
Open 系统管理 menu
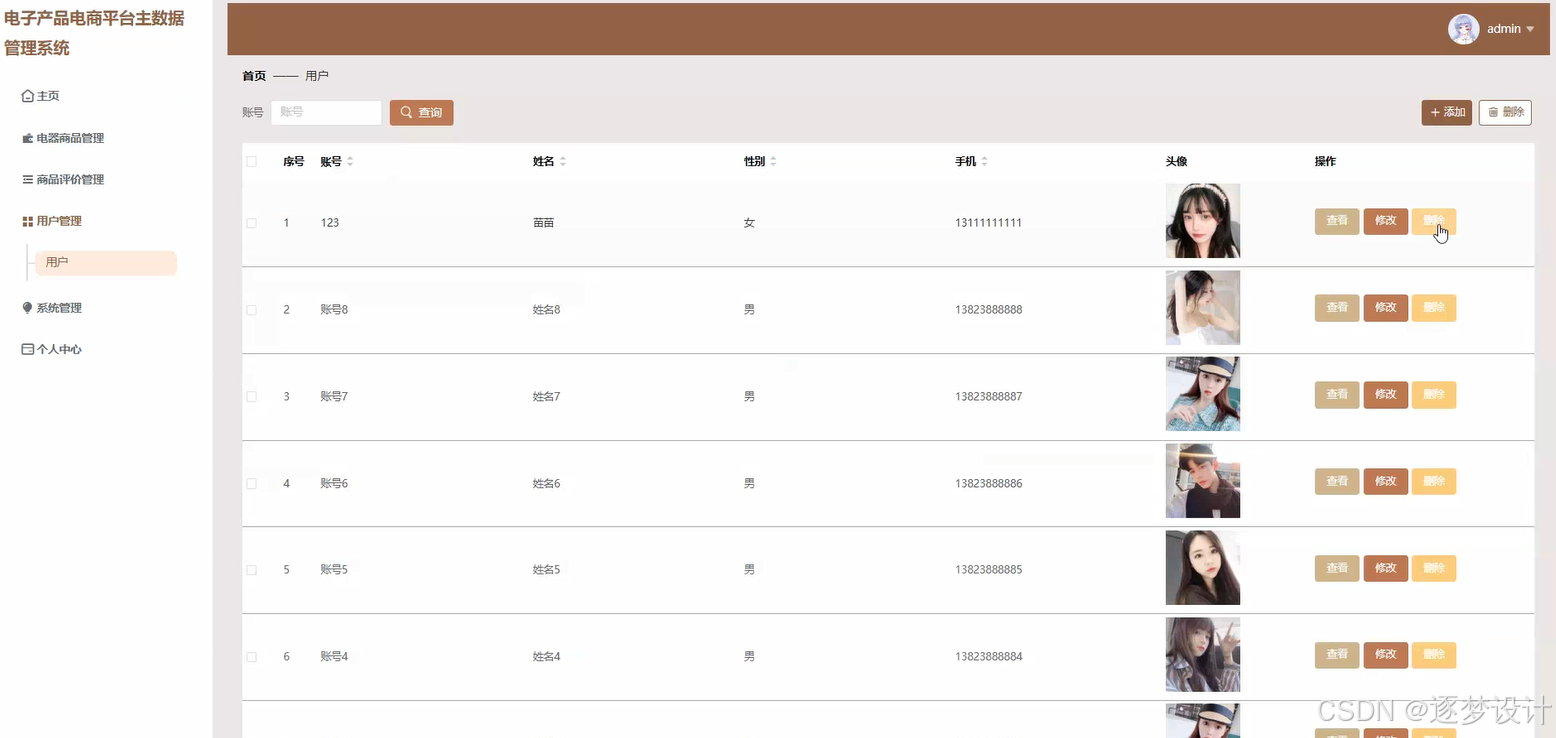pyautogui.click(x=52, y=308)
